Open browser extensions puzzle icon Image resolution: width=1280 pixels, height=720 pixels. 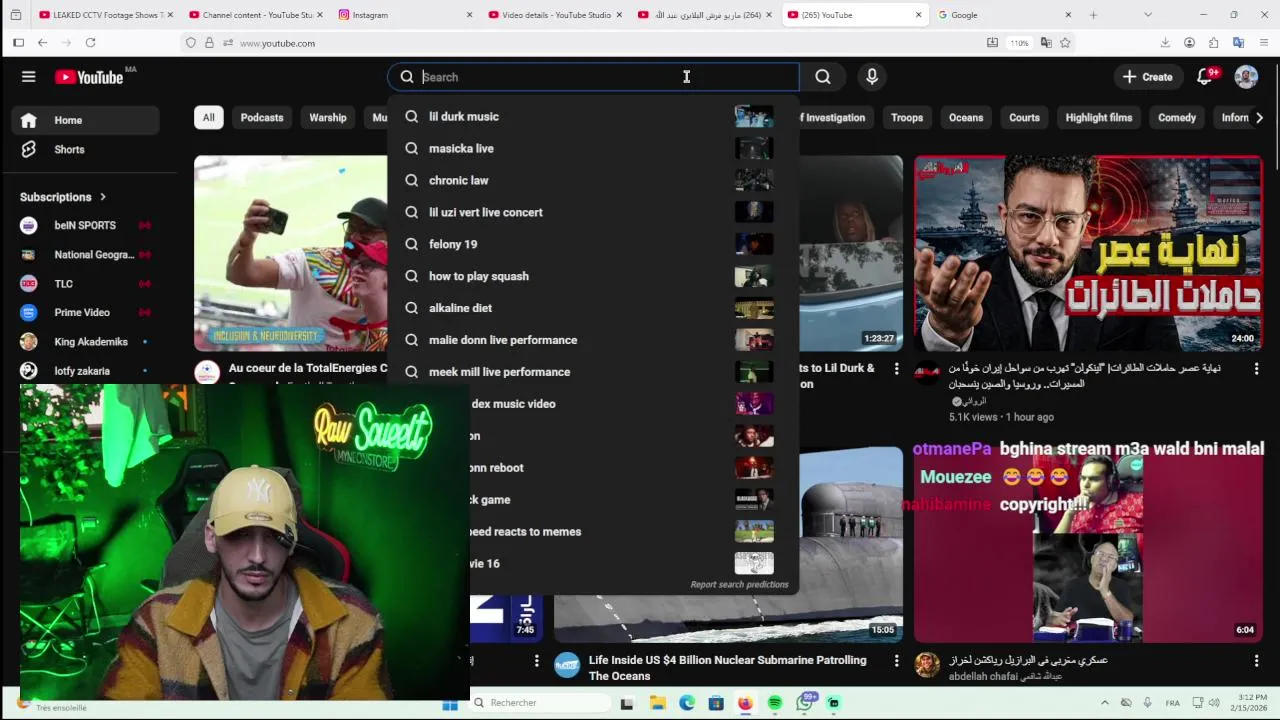pyautogui.click(x=1214, y=43)
